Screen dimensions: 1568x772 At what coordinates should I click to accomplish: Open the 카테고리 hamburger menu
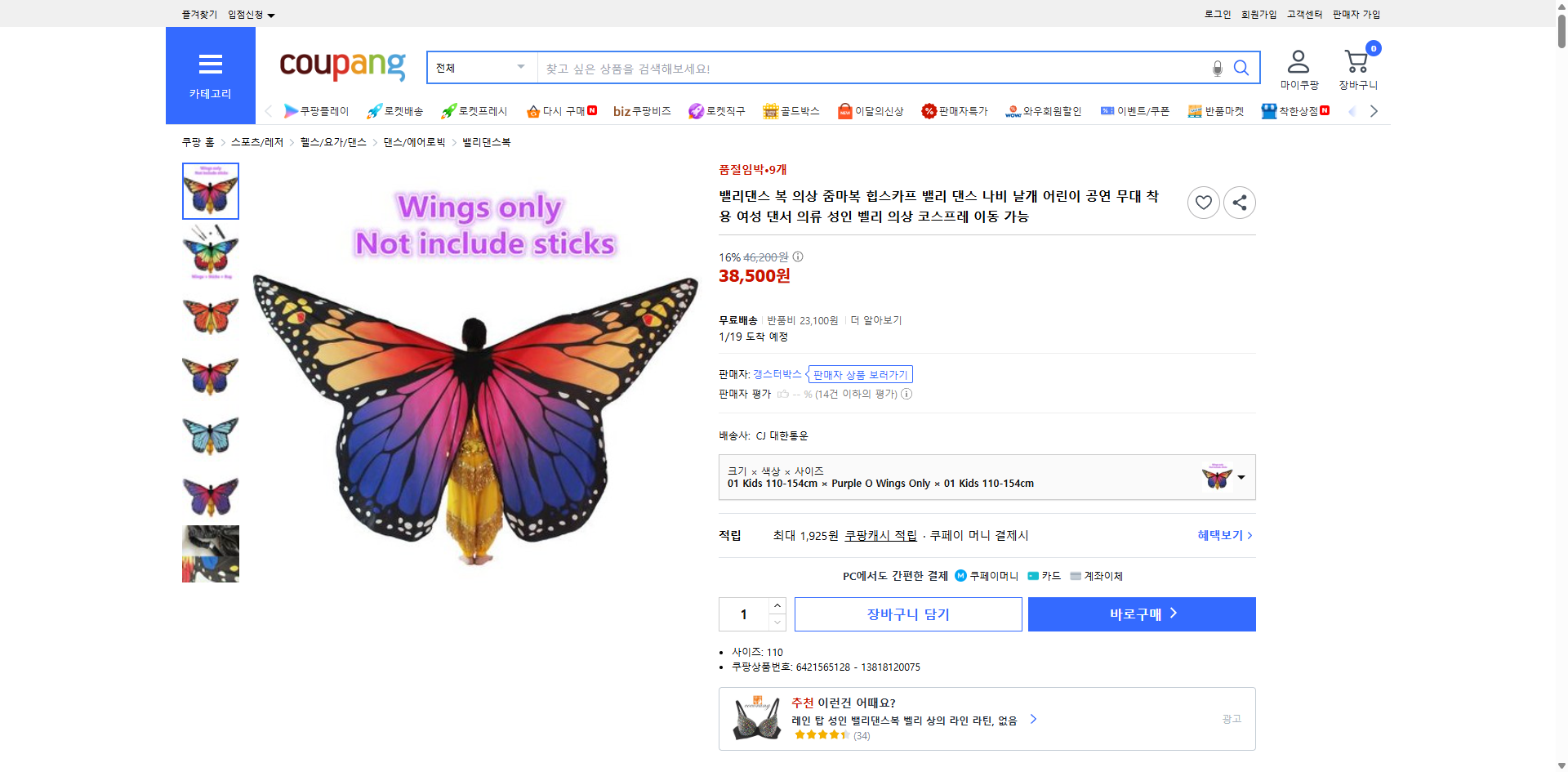pos(210,65)
